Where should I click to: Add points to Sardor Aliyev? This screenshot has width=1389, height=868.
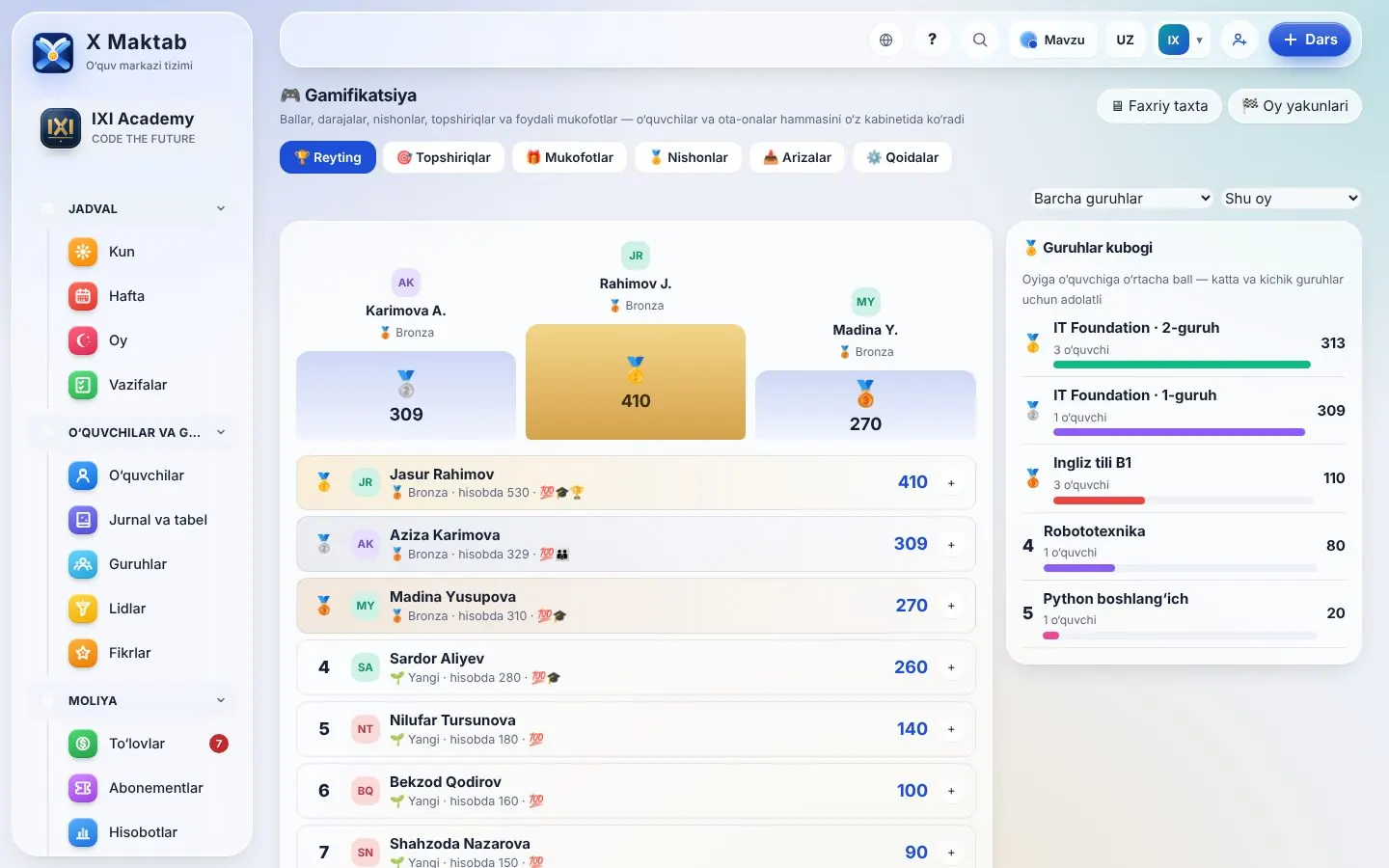(x=951, y=667)
